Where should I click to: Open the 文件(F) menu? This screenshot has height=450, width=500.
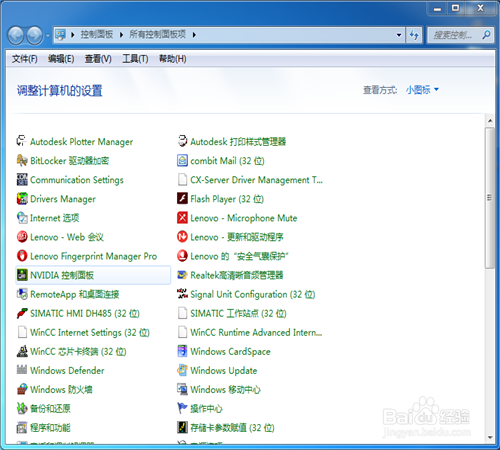[x=25, y=59]
